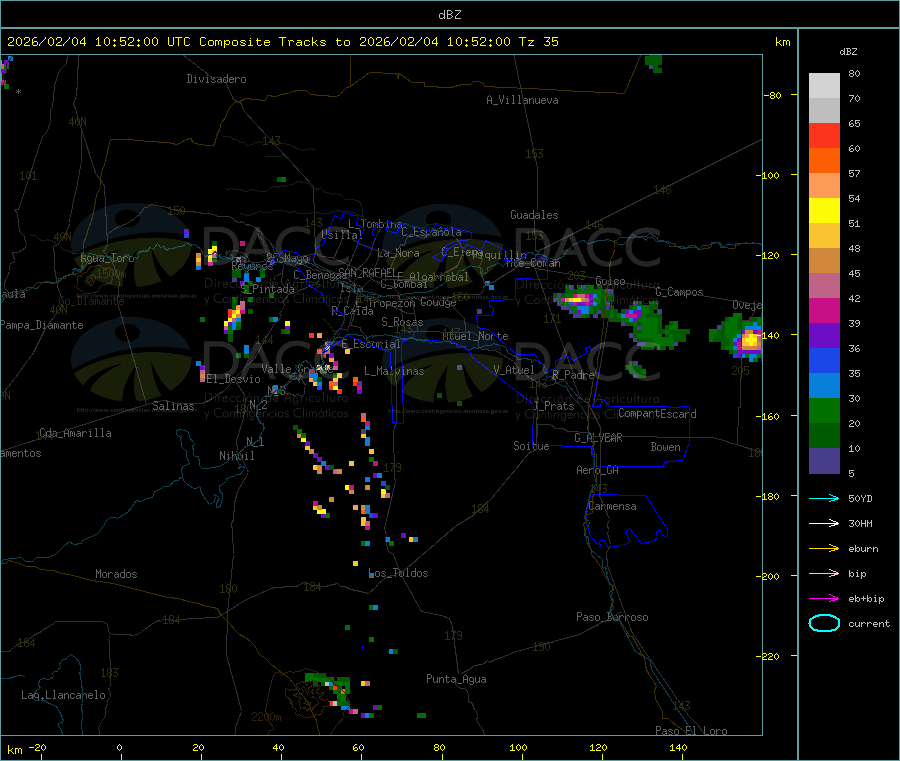Click the 'Punta_Agua' map label
Viewport: 900px width, 761px height.
456,679
